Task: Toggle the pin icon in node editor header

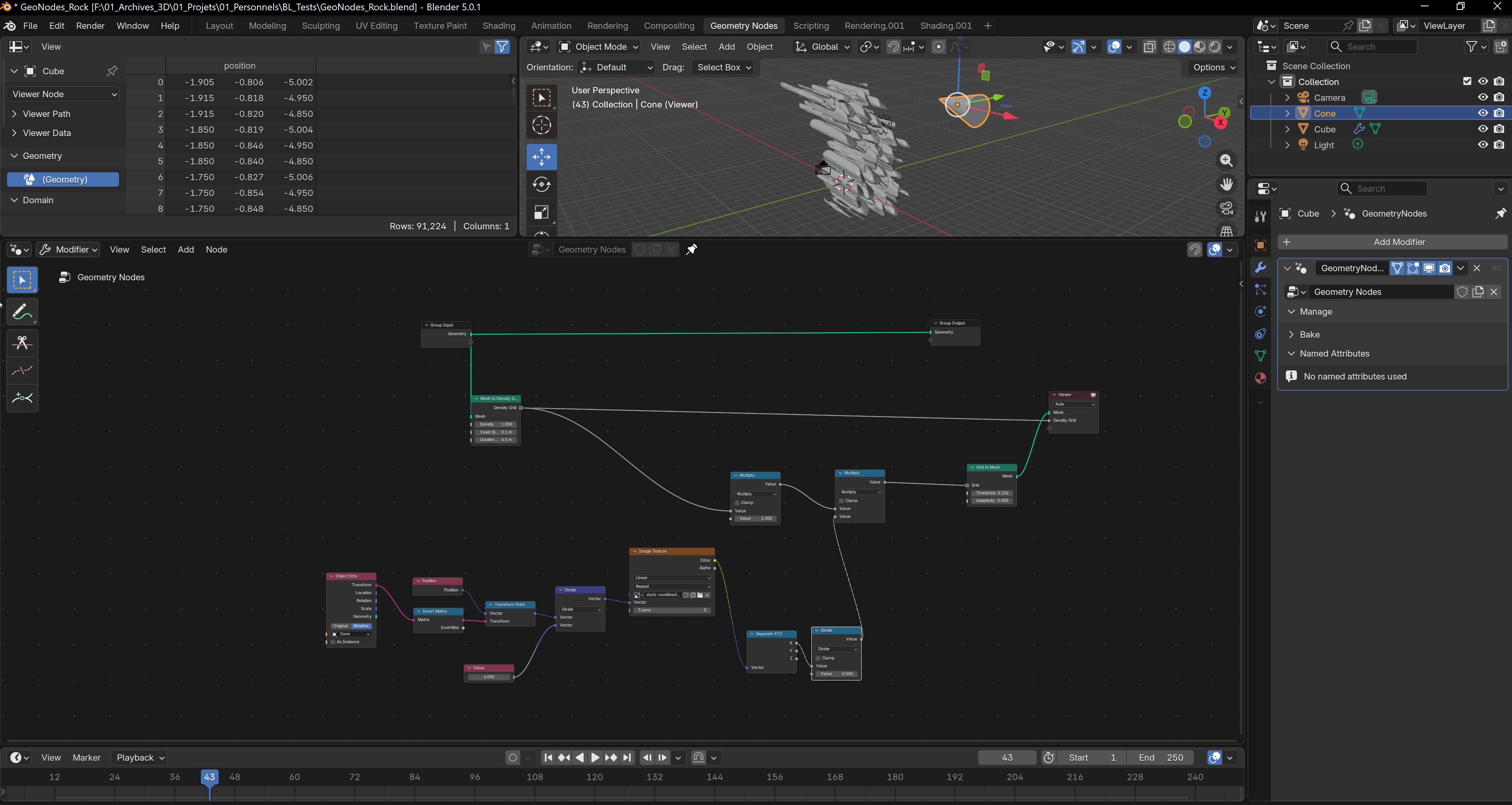Action: 692,249
